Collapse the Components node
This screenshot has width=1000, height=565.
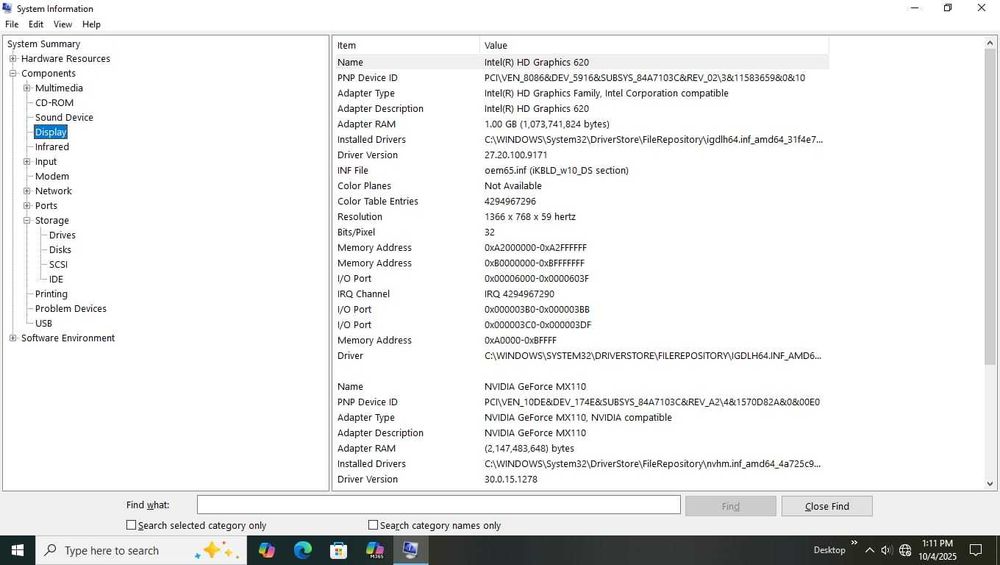pyautogui.click(x=13, y=73)
